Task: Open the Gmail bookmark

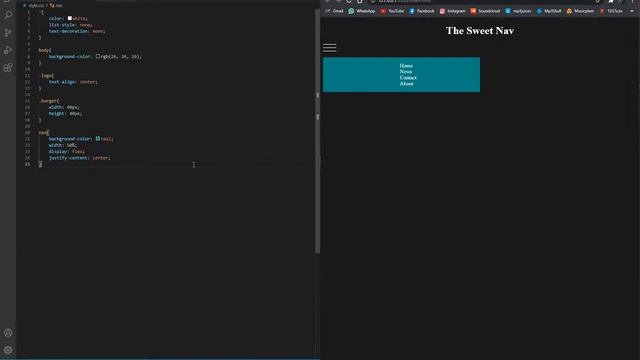Action: (334, 11)
